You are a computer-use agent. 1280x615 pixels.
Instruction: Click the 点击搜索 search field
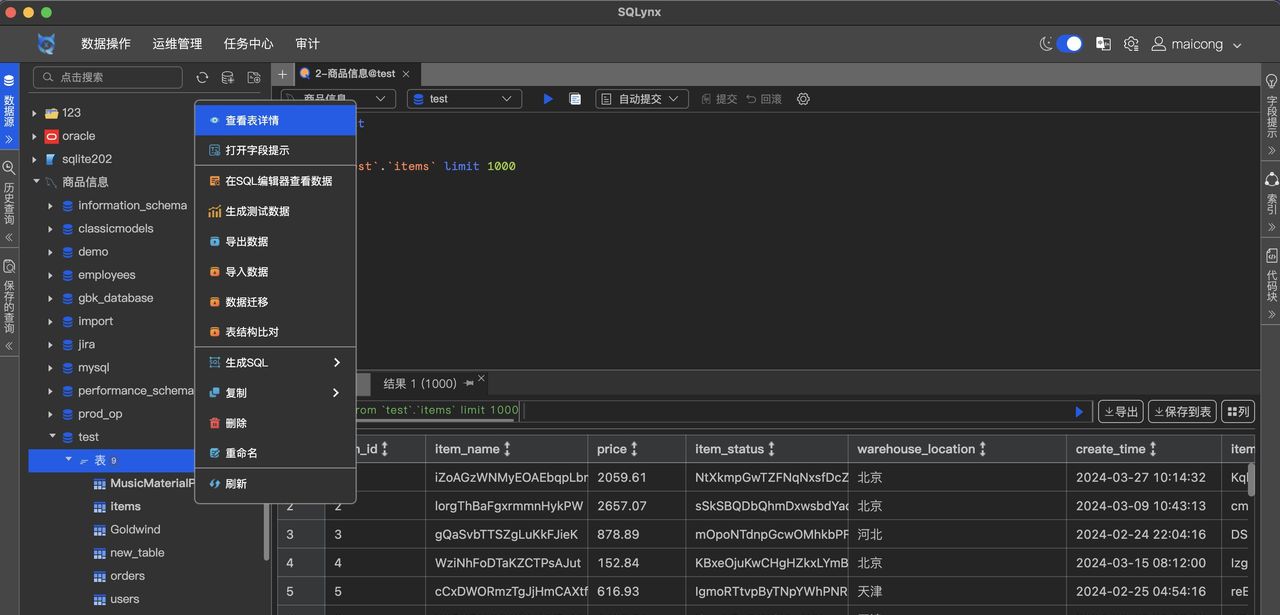click(x=108, y=77)
